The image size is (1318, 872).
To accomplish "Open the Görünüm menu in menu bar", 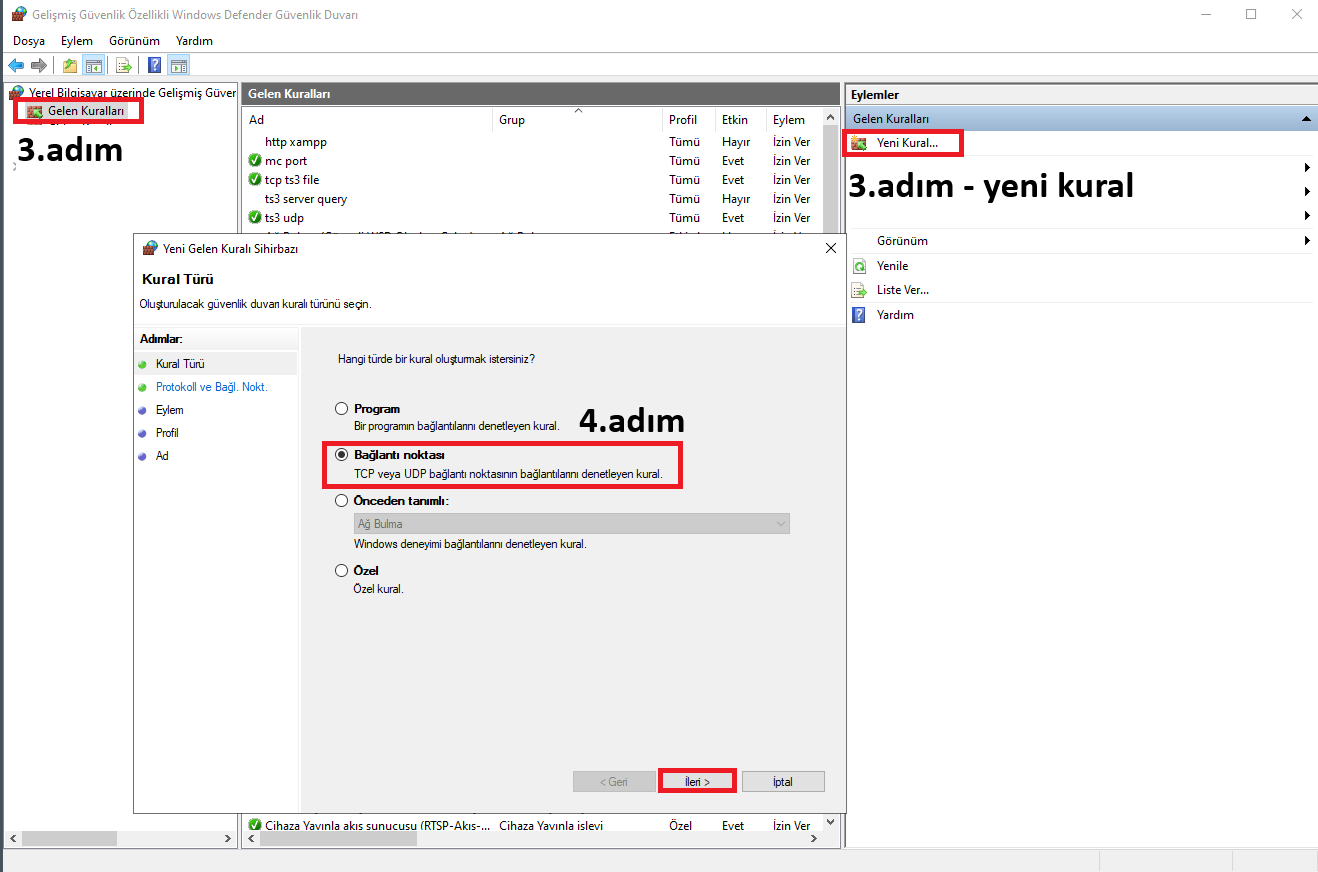I will tap(134, 41).
